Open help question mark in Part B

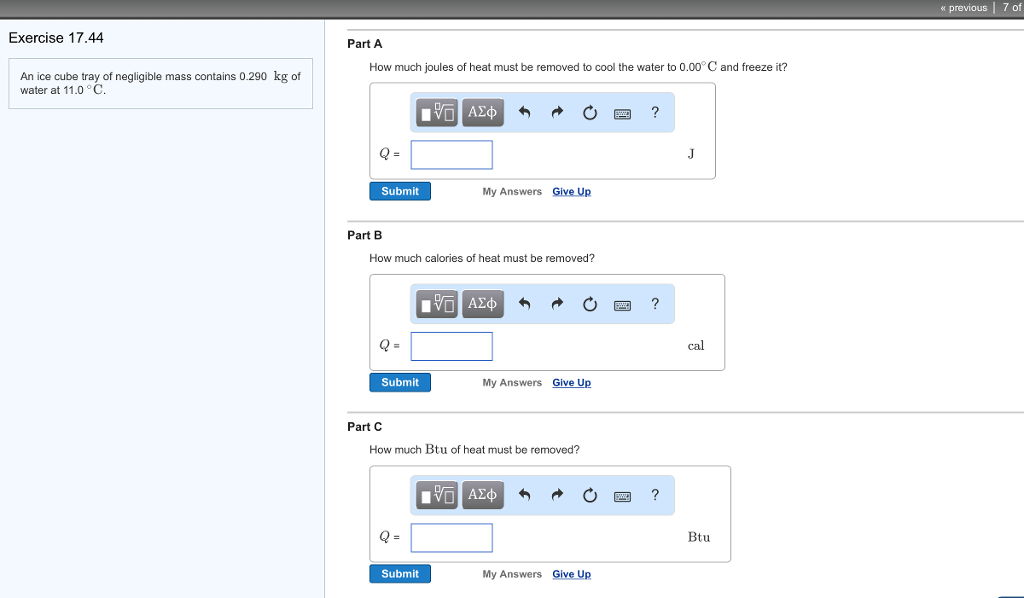pyautogui.click(x=655, y=304)
